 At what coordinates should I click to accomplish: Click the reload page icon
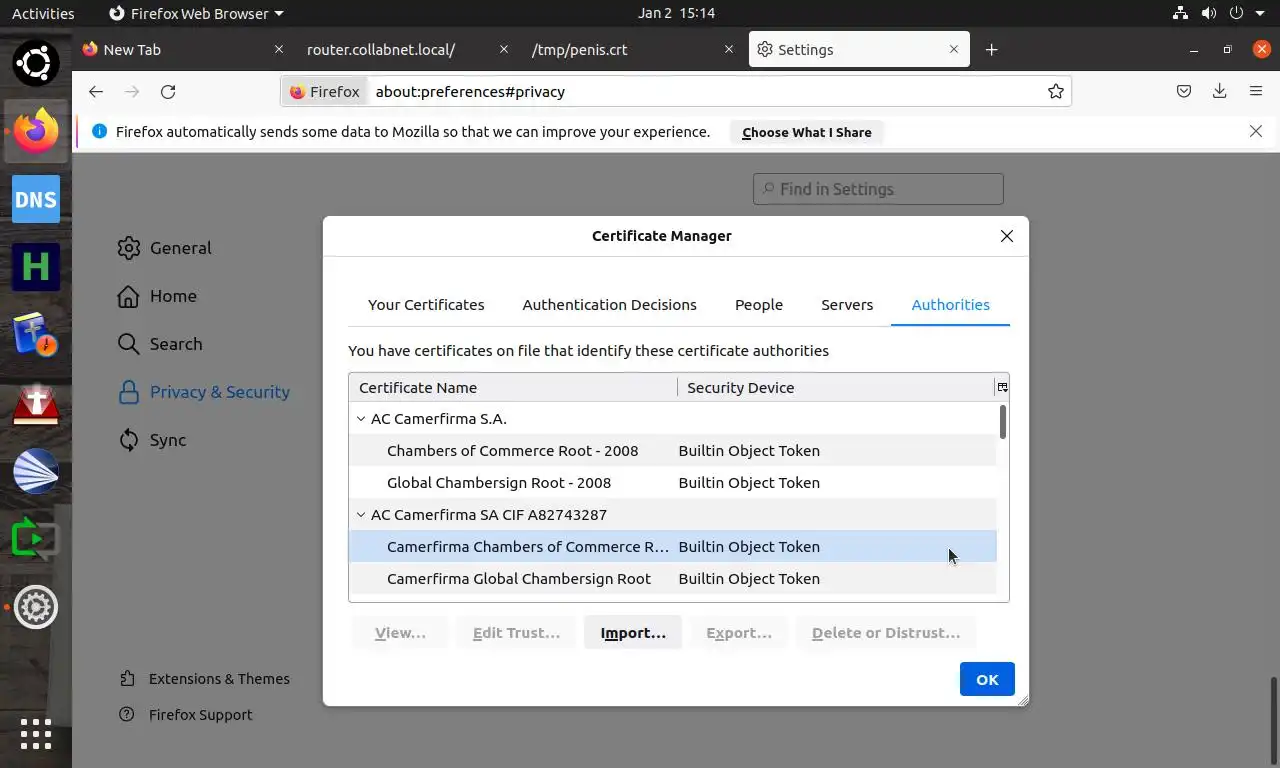(168, 92)
